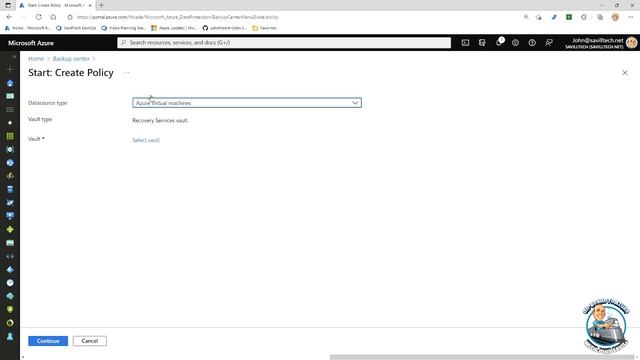
Task: Open Cloud Shell icon in Azure header
Action: click(465, 42)
